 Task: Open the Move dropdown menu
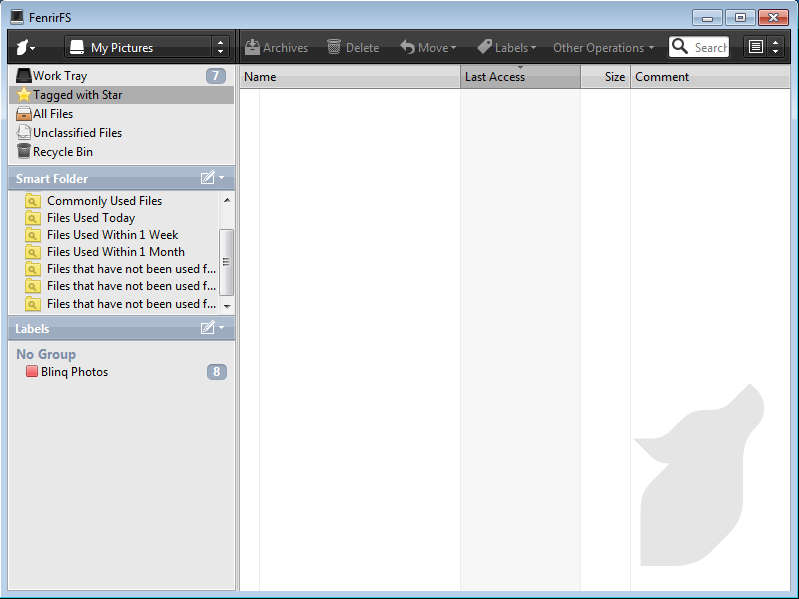[x=428, y=47]
